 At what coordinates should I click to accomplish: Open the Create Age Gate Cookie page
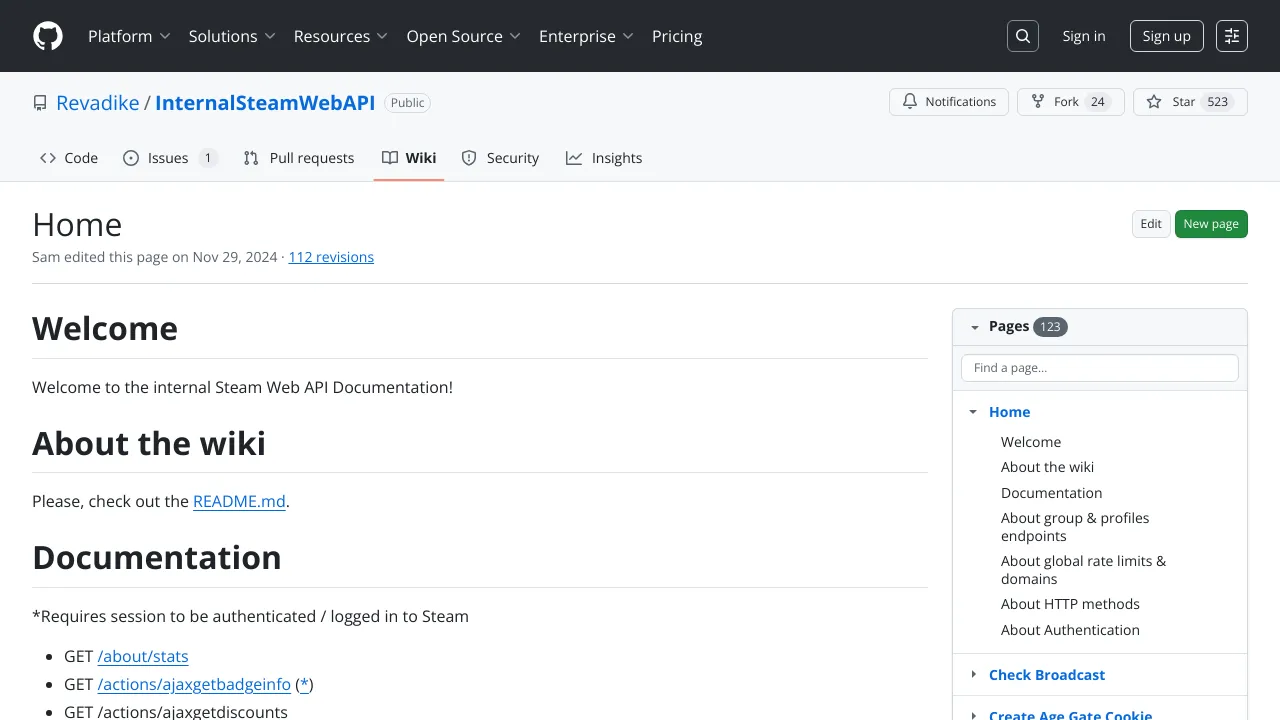tap(1070, 715)
